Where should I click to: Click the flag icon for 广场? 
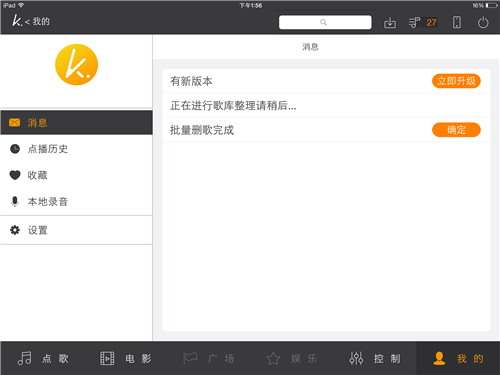tap(190, 358)
